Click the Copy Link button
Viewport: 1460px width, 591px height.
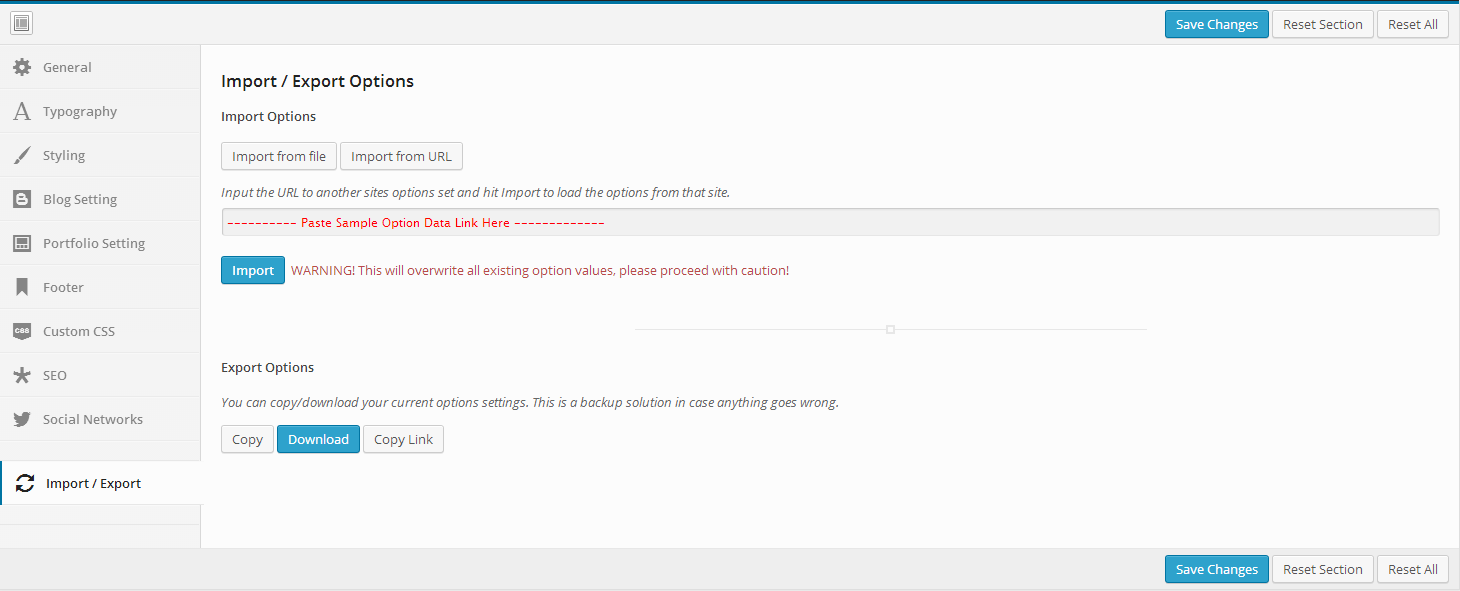pos(403,439)
